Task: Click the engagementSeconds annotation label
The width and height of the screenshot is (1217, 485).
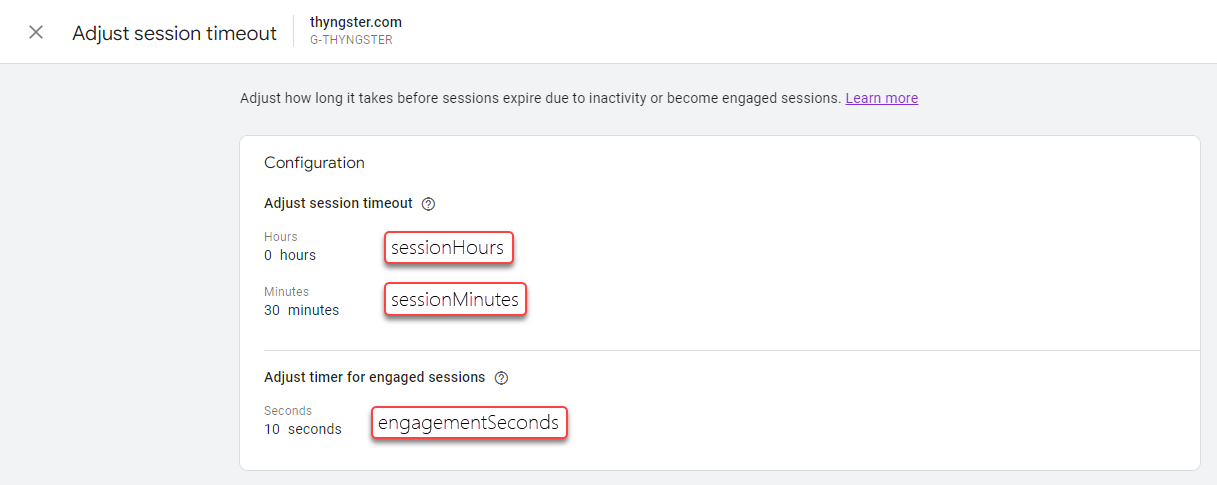Action: 469,423
